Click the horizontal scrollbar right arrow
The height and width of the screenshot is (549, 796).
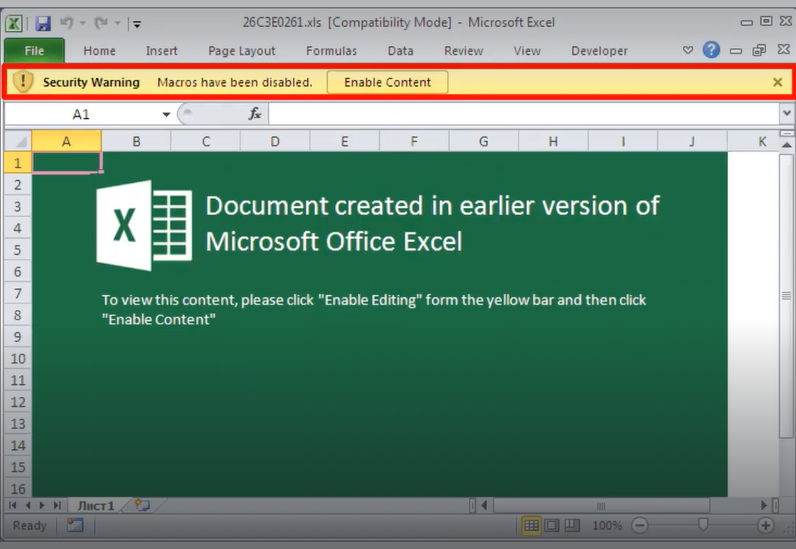[x=764, y=505]
